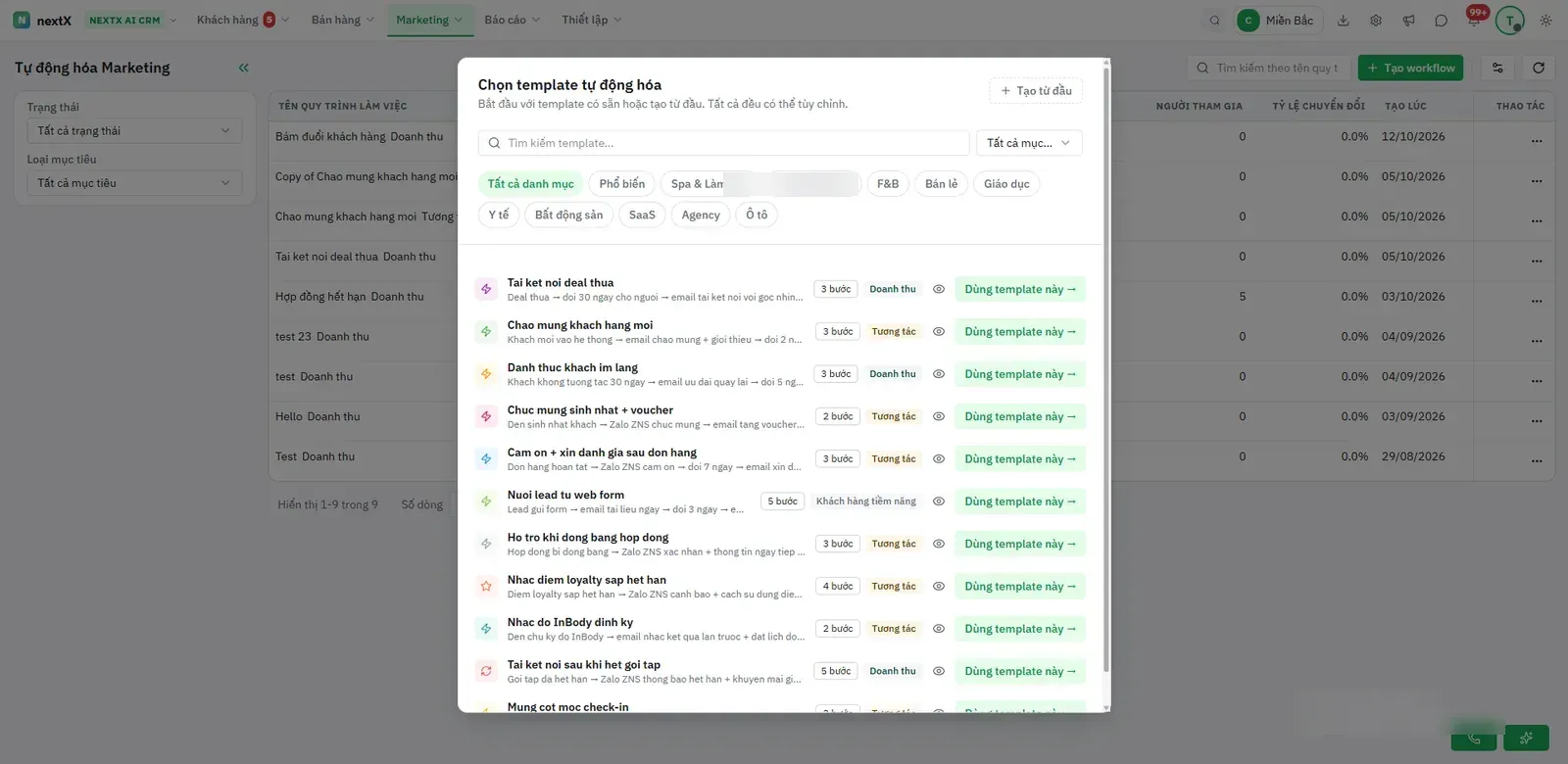Click the green Tạo workflow button
Screen dimensions: 1568x764
point(1410,68)
